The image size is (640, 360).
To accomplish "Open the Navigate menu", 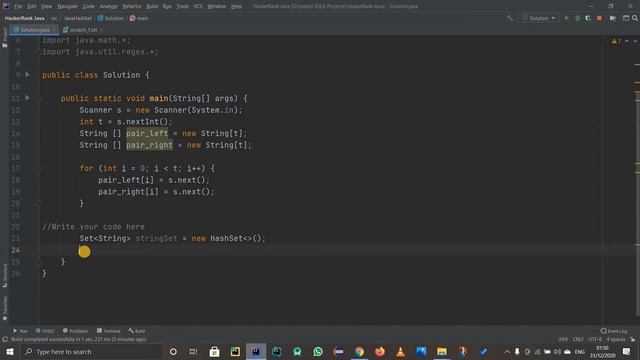I will click(x=67, y=6).
